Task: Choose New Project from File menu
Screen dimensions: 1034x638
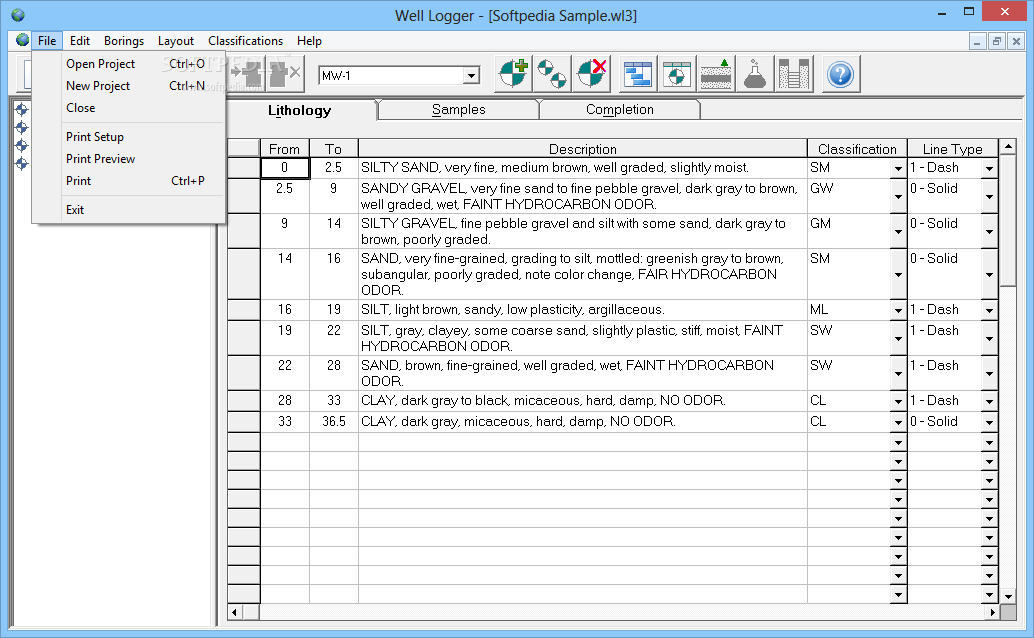Action: pos(129,86)
